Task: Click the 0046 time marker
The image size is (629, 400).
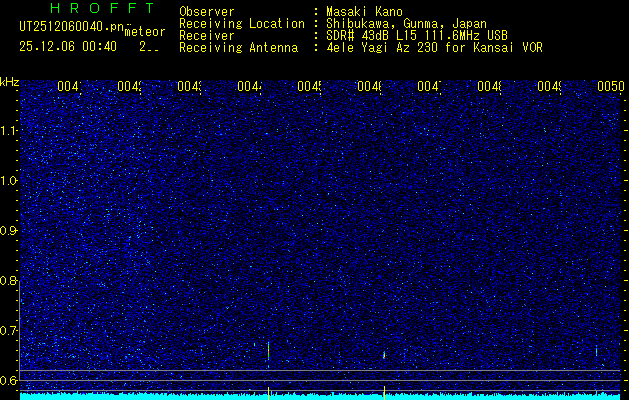Action: pyautogui.click(x=369, y=86)
